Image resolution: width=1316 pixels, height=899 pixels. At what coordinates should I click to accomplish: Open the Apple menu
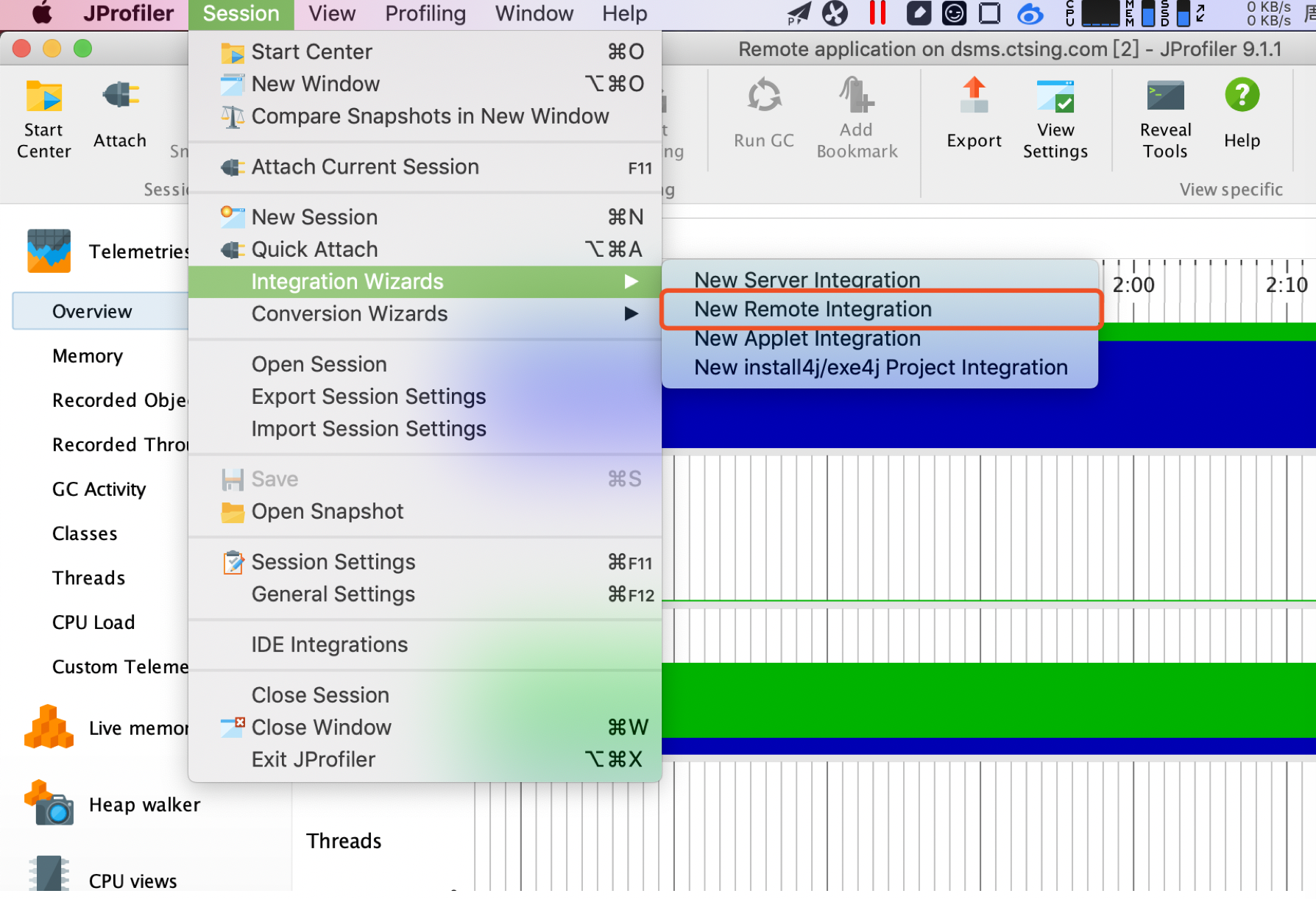pos(42,13)
